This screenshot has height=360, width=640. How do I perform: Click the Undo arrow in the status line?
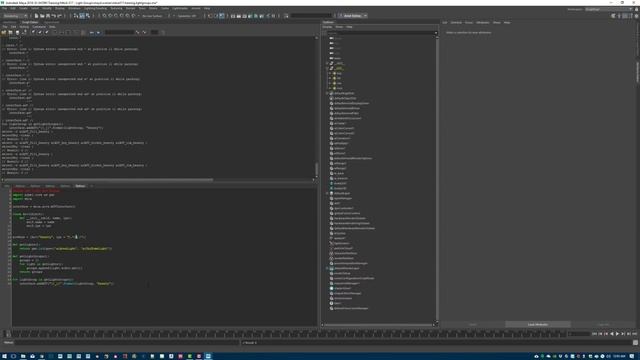tap(53, 16)
